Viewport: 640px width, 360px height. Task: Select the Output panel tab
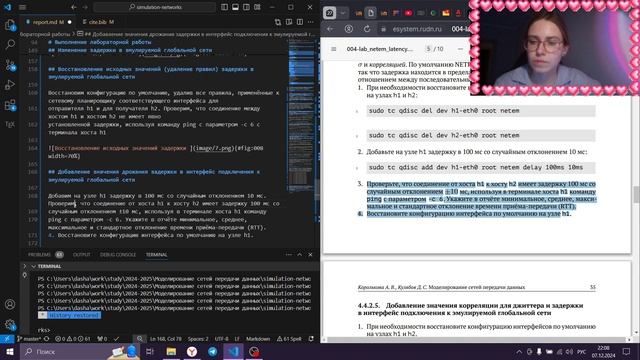(81, 255)
